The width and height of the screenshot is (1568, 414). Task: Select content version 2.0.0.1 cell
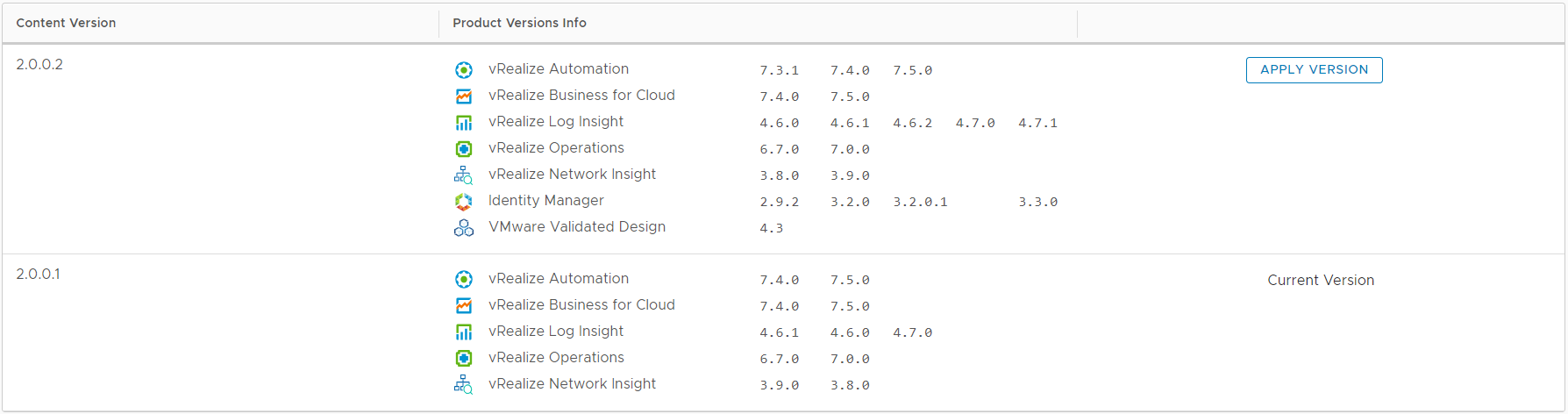[x=38, y=275]
